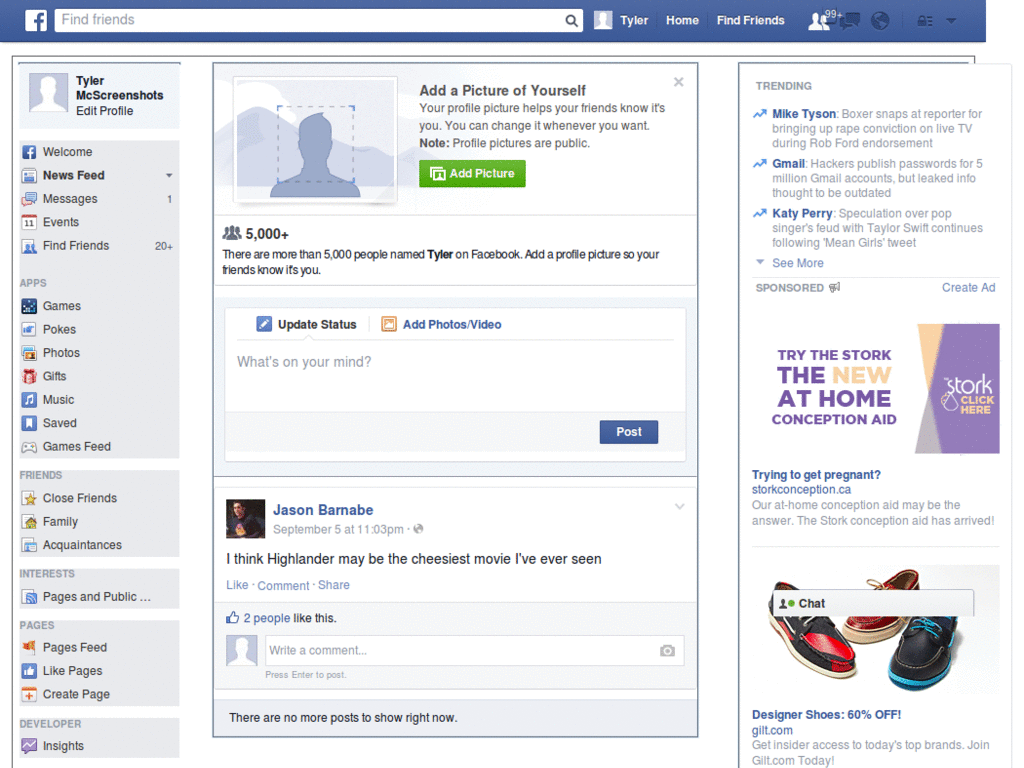The height and width of the screenshot is (768, 1024).
Task: Open the Family list icon
Action: (29, 522)
